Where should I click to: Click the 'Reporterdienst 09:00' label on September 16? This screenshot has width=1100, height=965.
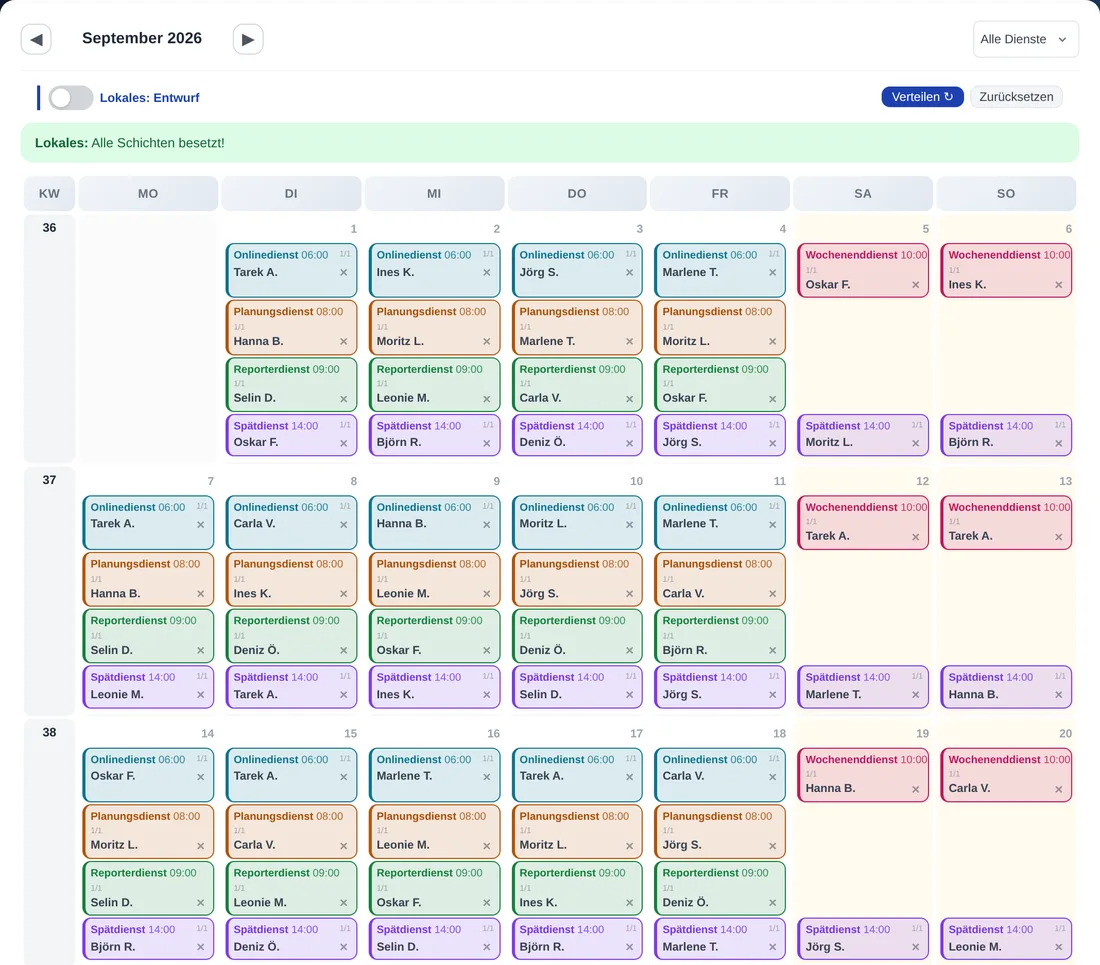pyautogui.click(x=429, y=873)
